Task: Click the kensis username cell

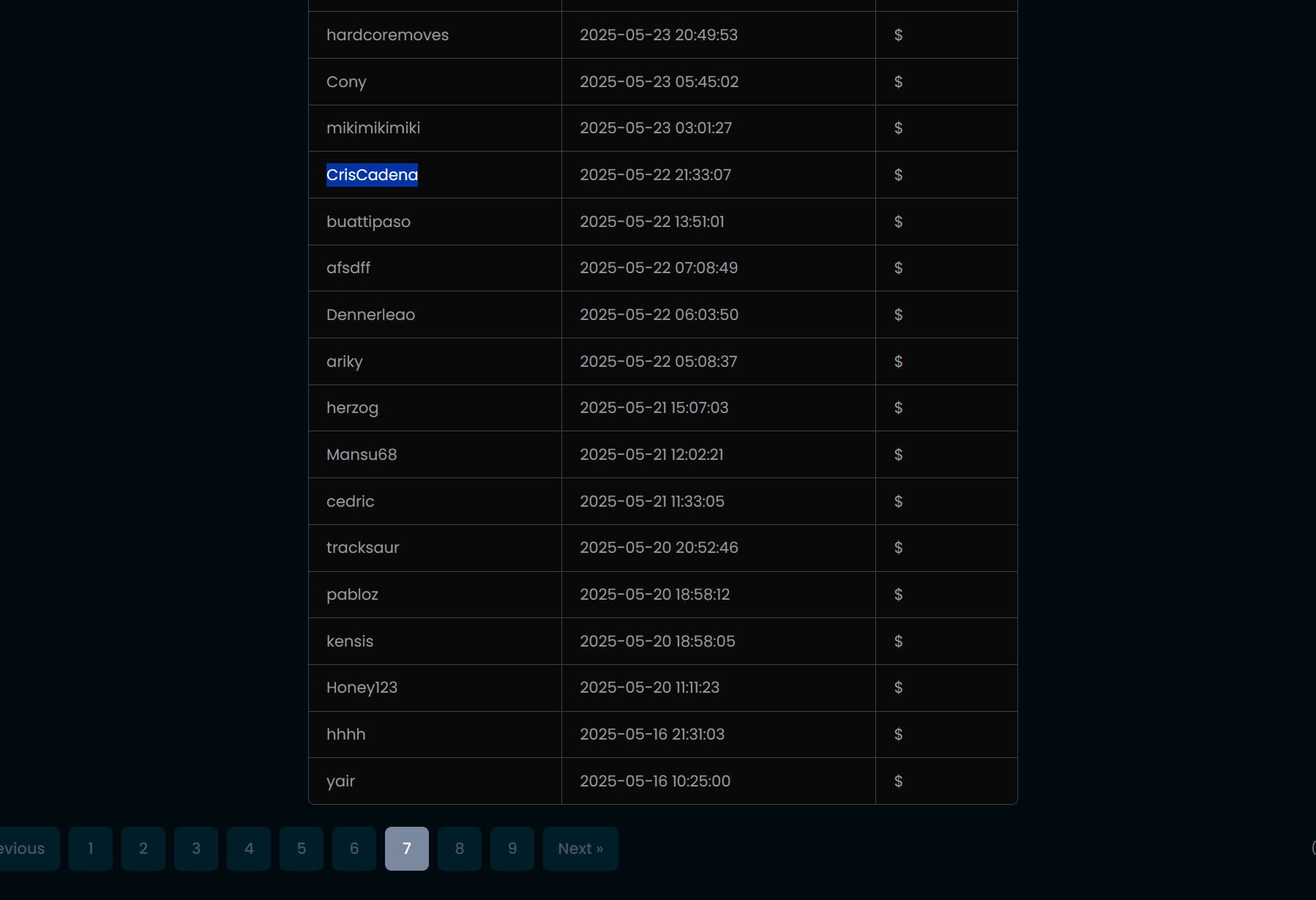Action: click(x=350, y=641)
